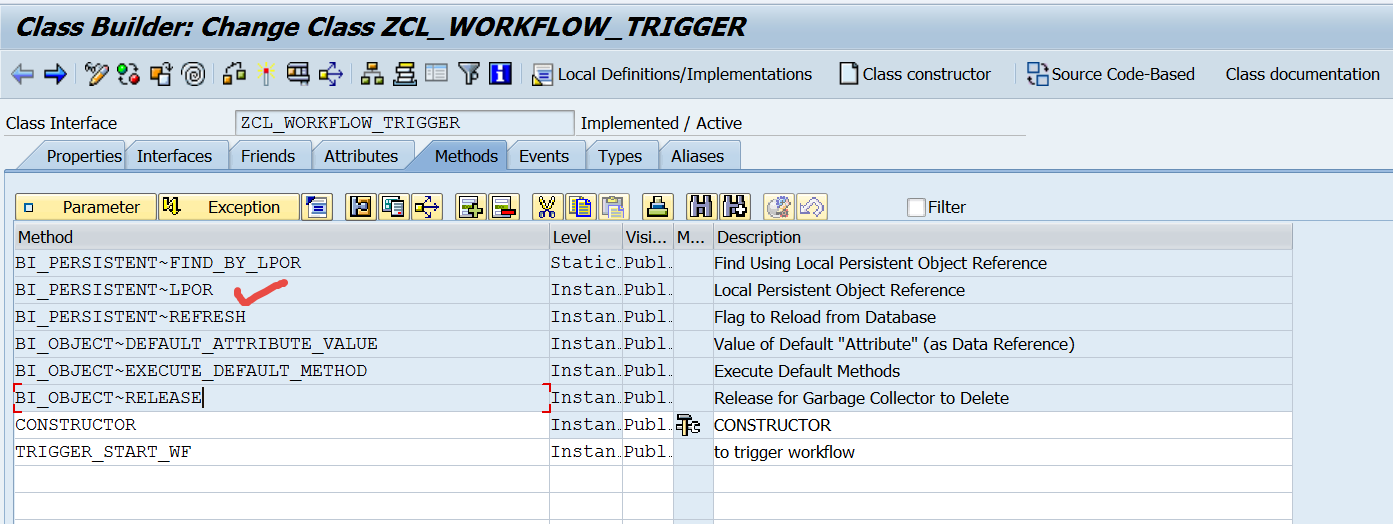Select the Methods tab
The image size is (1393, 524).
[466, 156]
